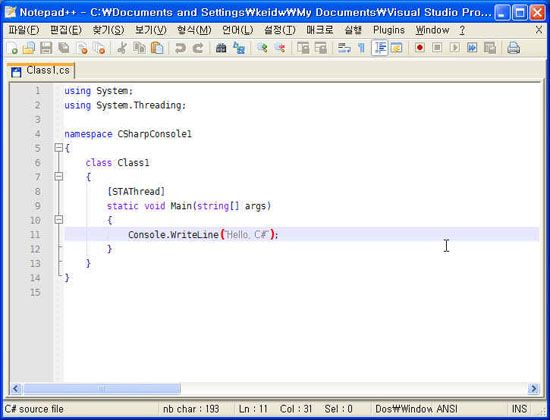Click the User Defined Language dialog icon
This screenshot has height=420, width=550.
coord(396,48)
